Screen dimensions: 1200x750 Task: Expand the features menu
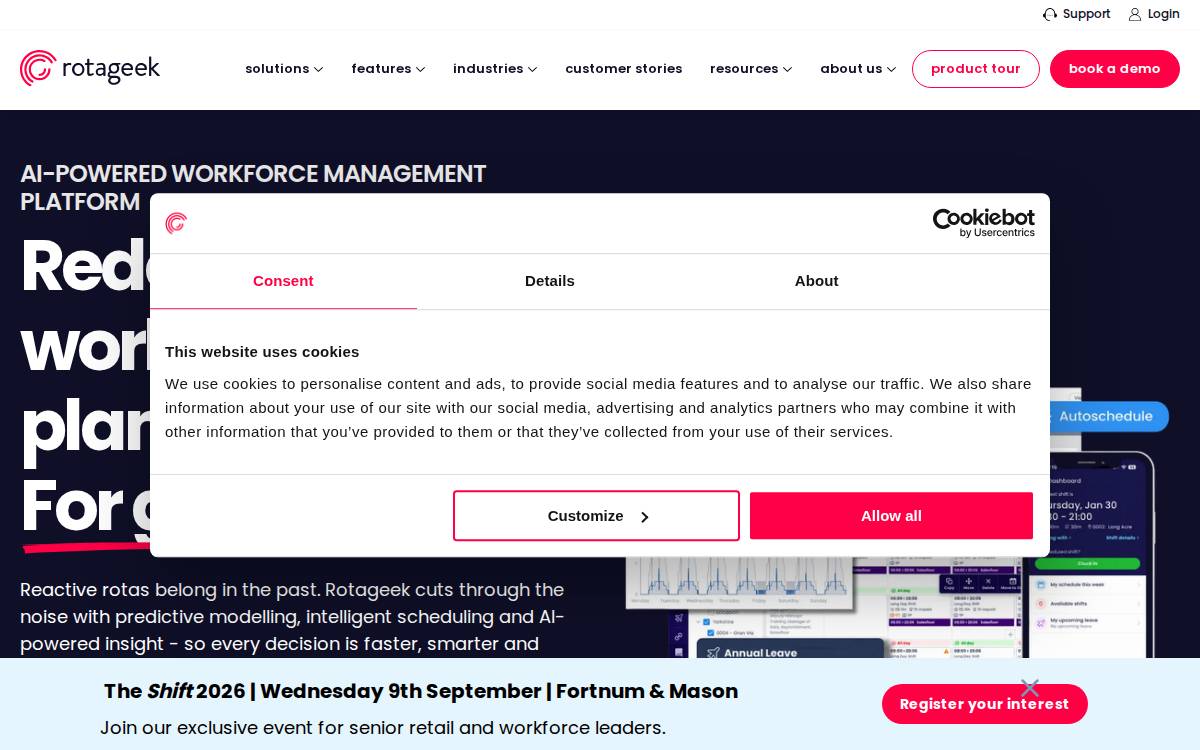click(388, 69)
